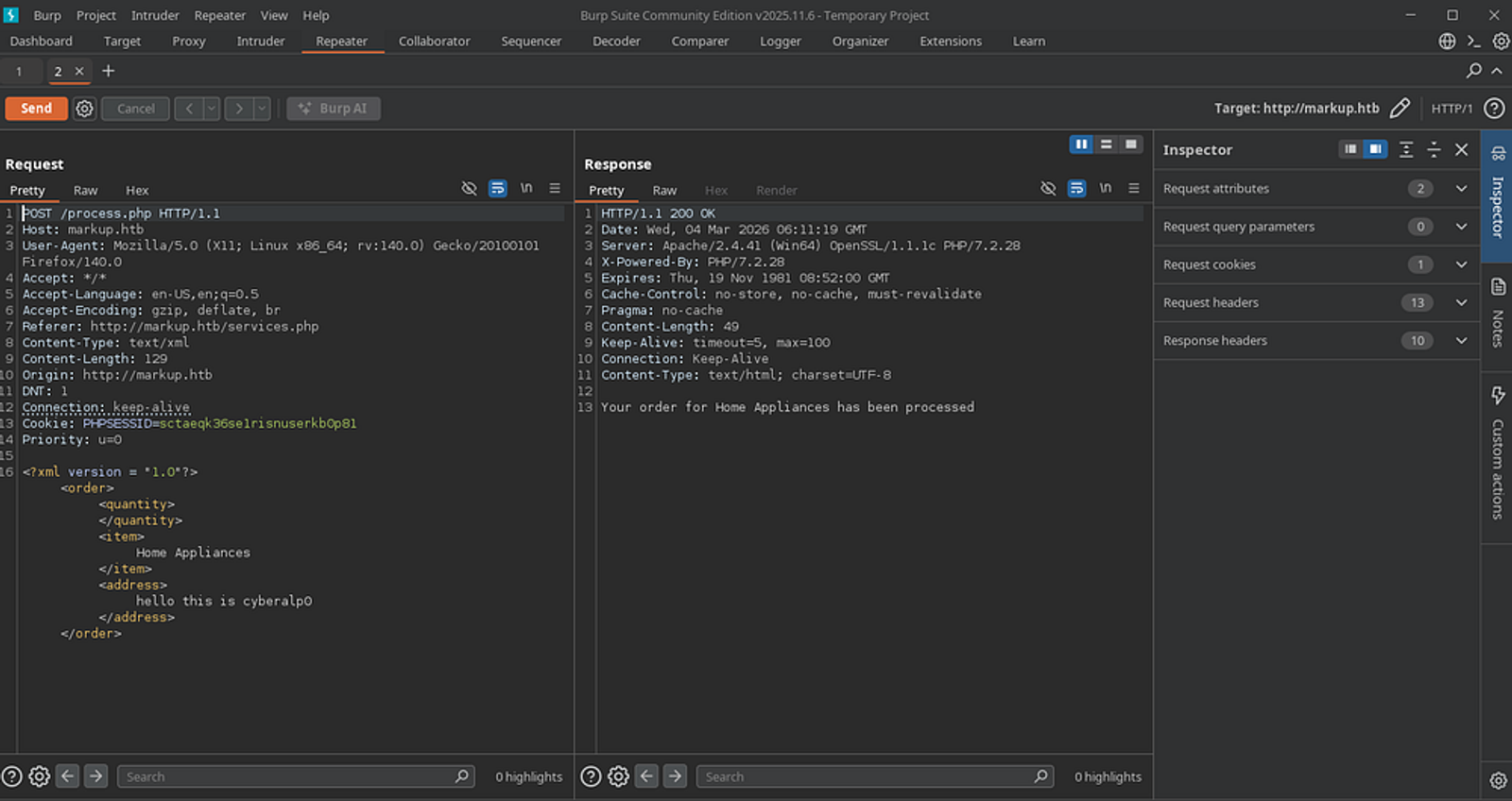Open the Intruder tool tab

pyautogui.click(x=261, y=42)
